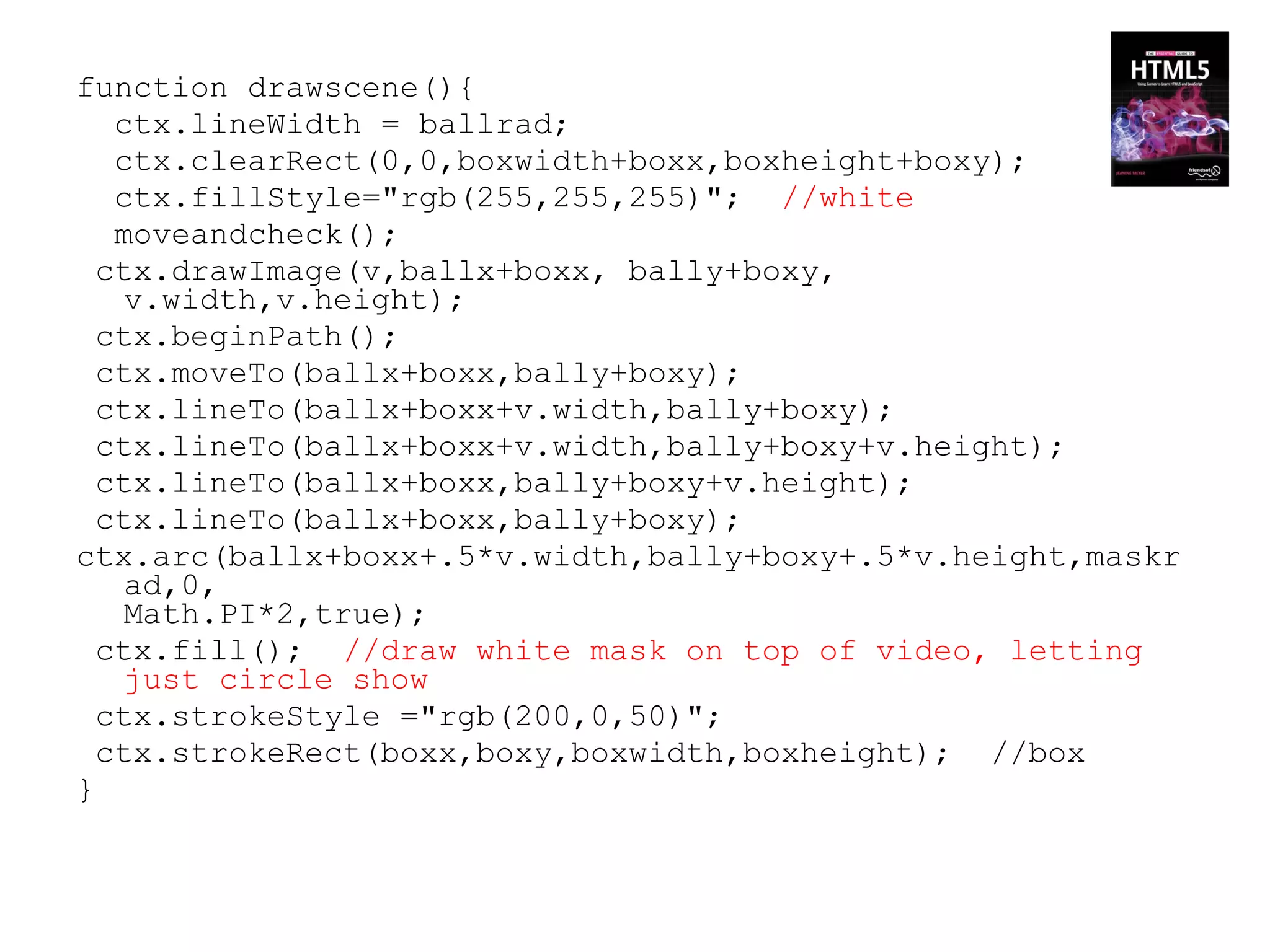This screenshot has height=952, width=1270.
Task: Click the HTML5 book cover thumbnail
Action: point(1170,108)
